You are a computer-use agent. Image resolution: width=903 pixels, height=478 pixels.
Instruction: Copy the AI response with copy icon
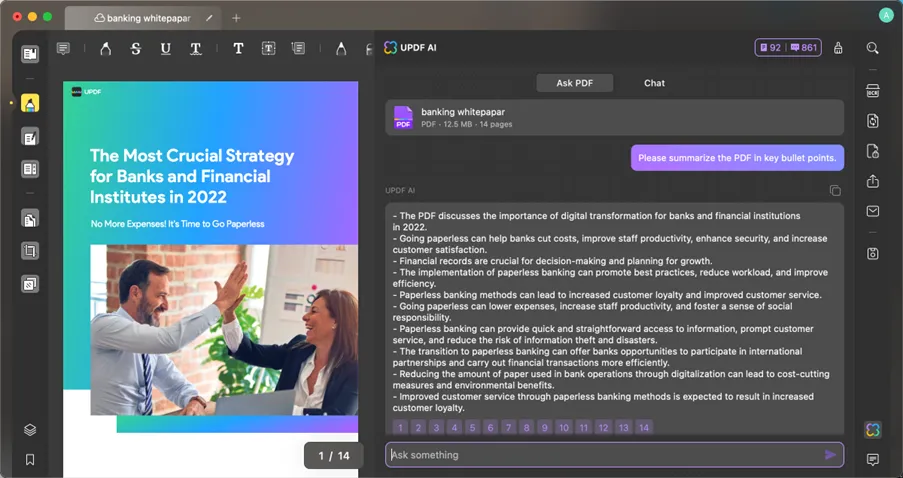point(835,190)
